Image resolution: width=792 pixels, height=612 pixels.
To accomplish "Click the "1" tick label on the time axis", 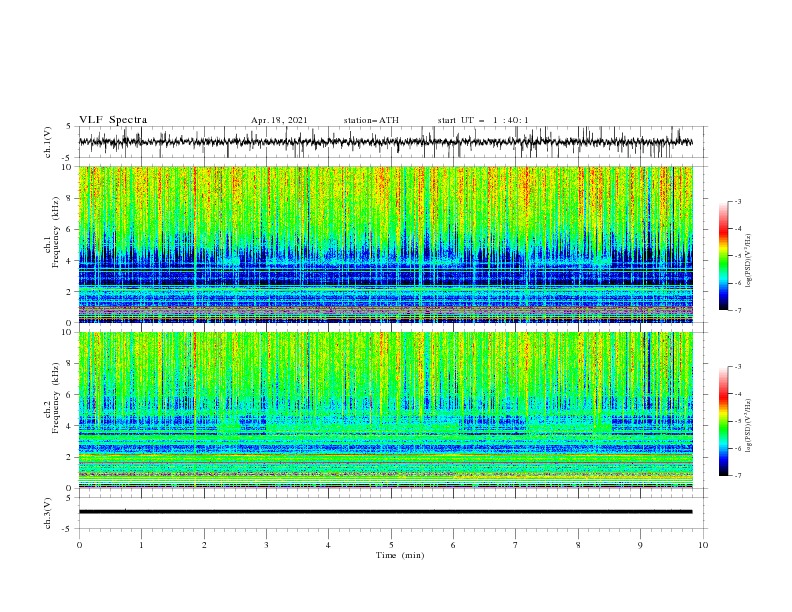I will (141, 545).
